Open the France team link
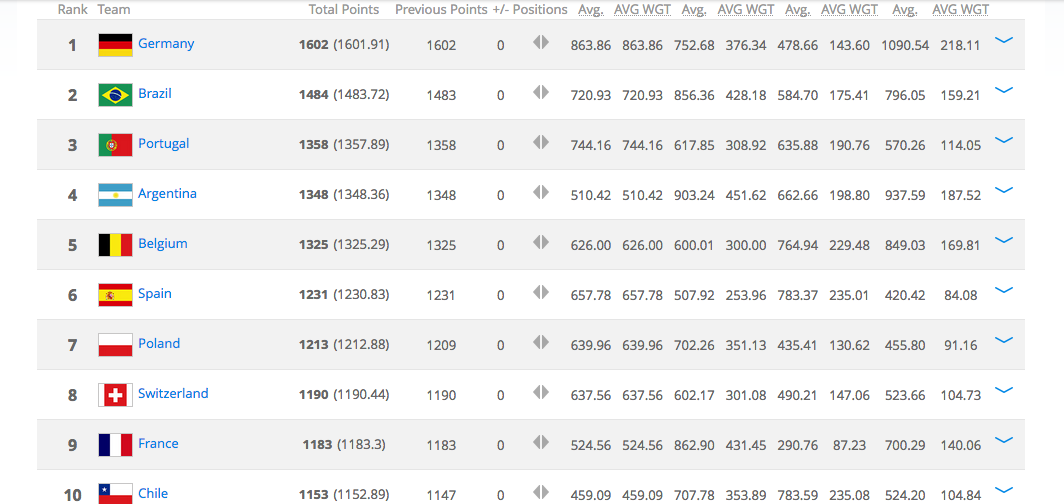Screen dimensions: 1064x504 158,444
